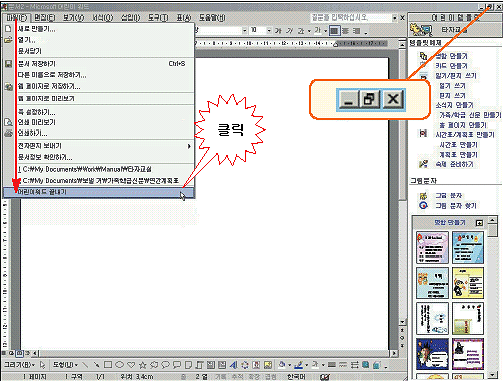Viewport: 503px width, 381px height.
Task: Open the 편집(E) menu
Action: pyautogui.click(x=45, y=18)
